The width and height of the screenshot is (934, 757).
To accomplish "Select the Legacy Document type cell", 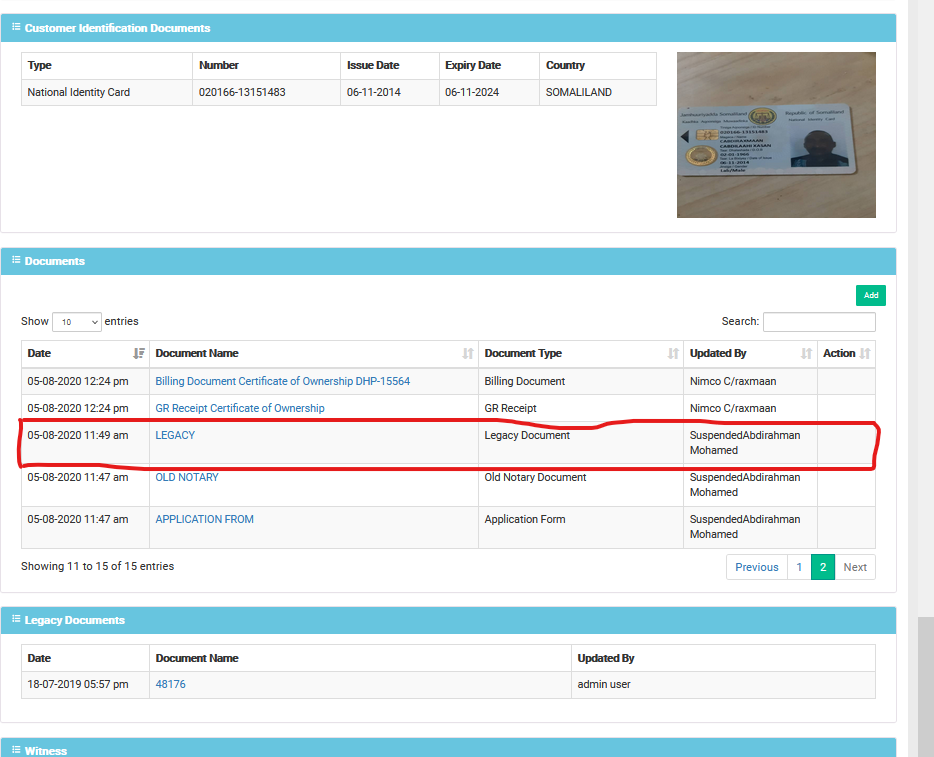I will (x=581, y=443).
